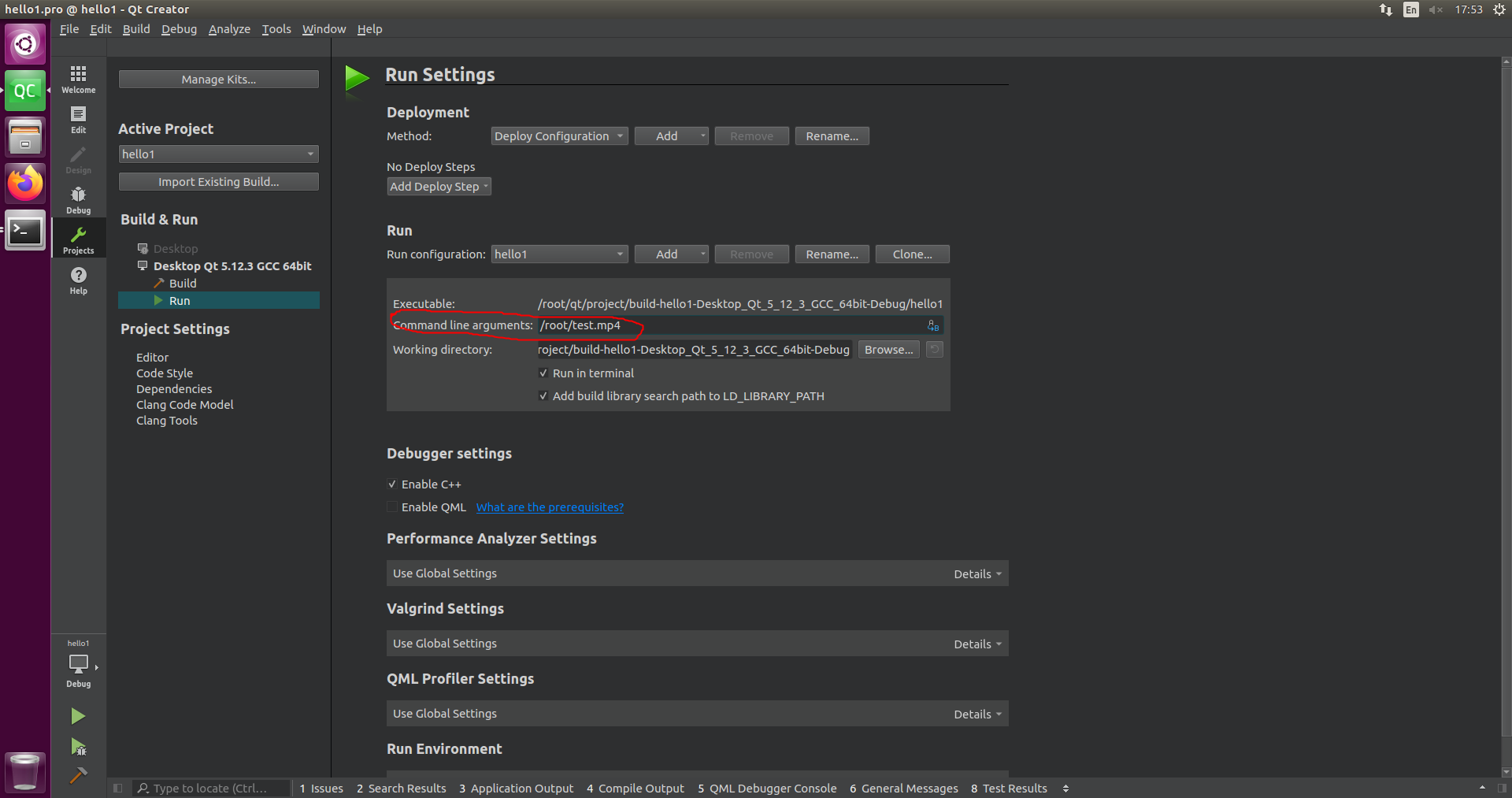Switch to Edit mode
Screen dimensions: 1512x798
pyautogui.click(x=78, y=120)
